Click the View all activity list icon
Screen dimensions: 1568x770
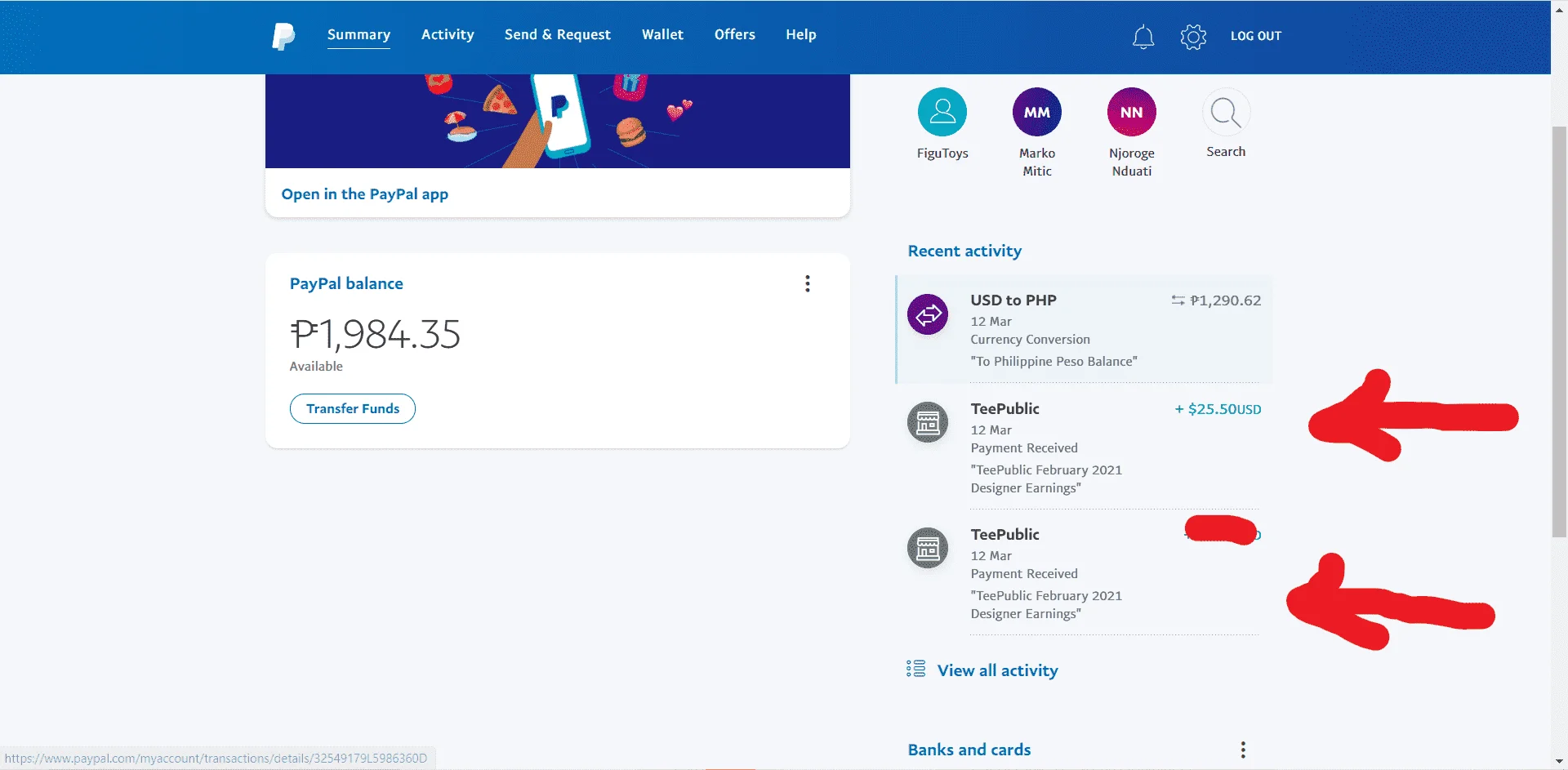(x=915, y=669)
